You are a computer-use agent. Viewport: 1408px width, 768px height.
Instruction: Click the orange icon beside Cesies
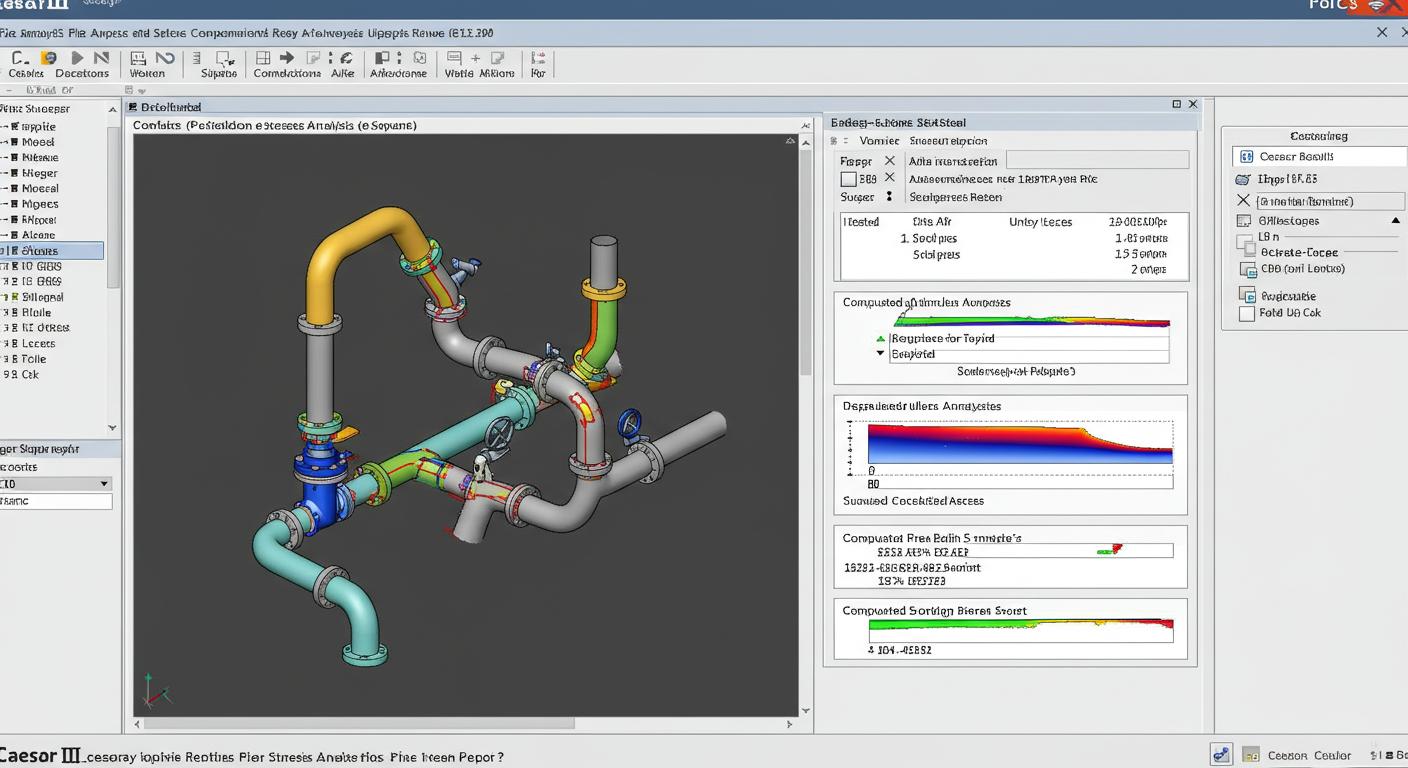click(48, 58)
